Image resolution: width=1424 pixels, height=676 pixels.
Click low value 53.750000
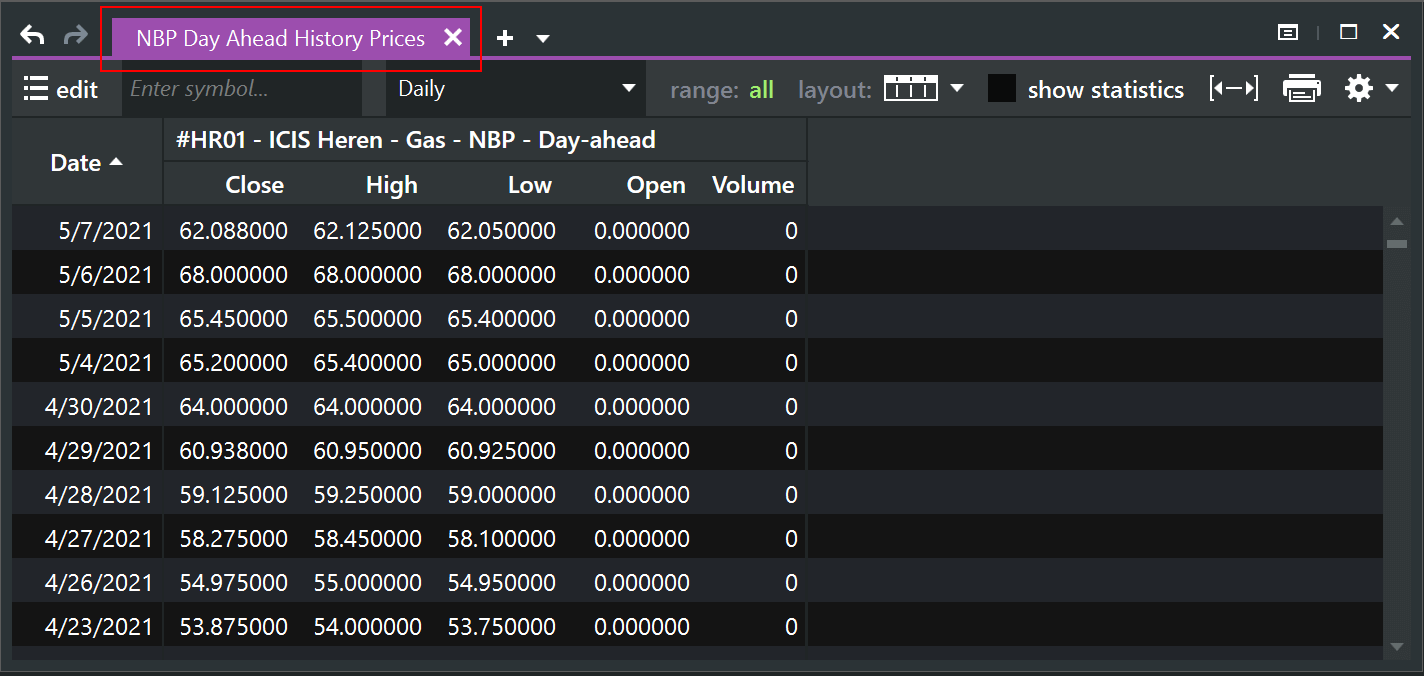coord(501,627)
